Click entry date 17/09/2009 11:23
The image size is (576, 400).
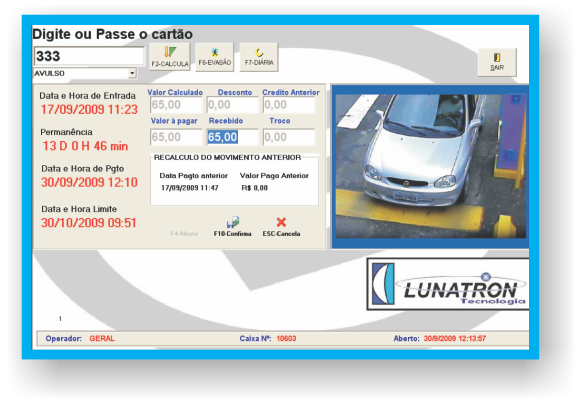coord(89,109)
